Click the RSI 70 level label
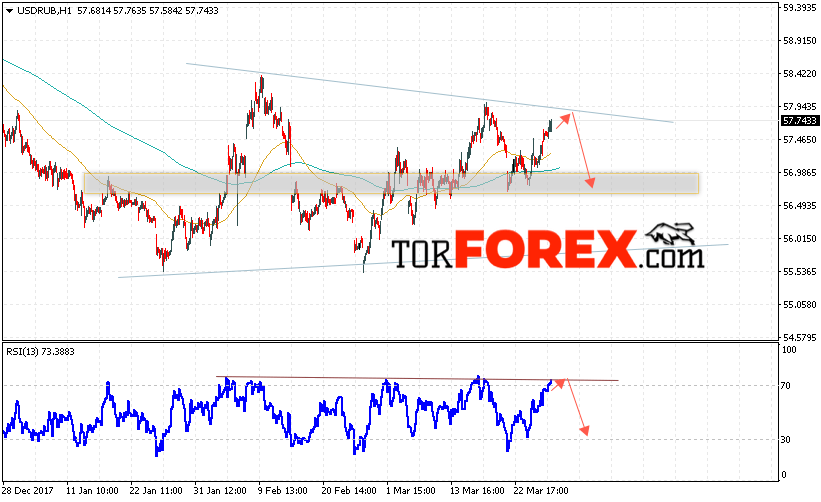Screen dimensions: 821x502 pos(785,386)
